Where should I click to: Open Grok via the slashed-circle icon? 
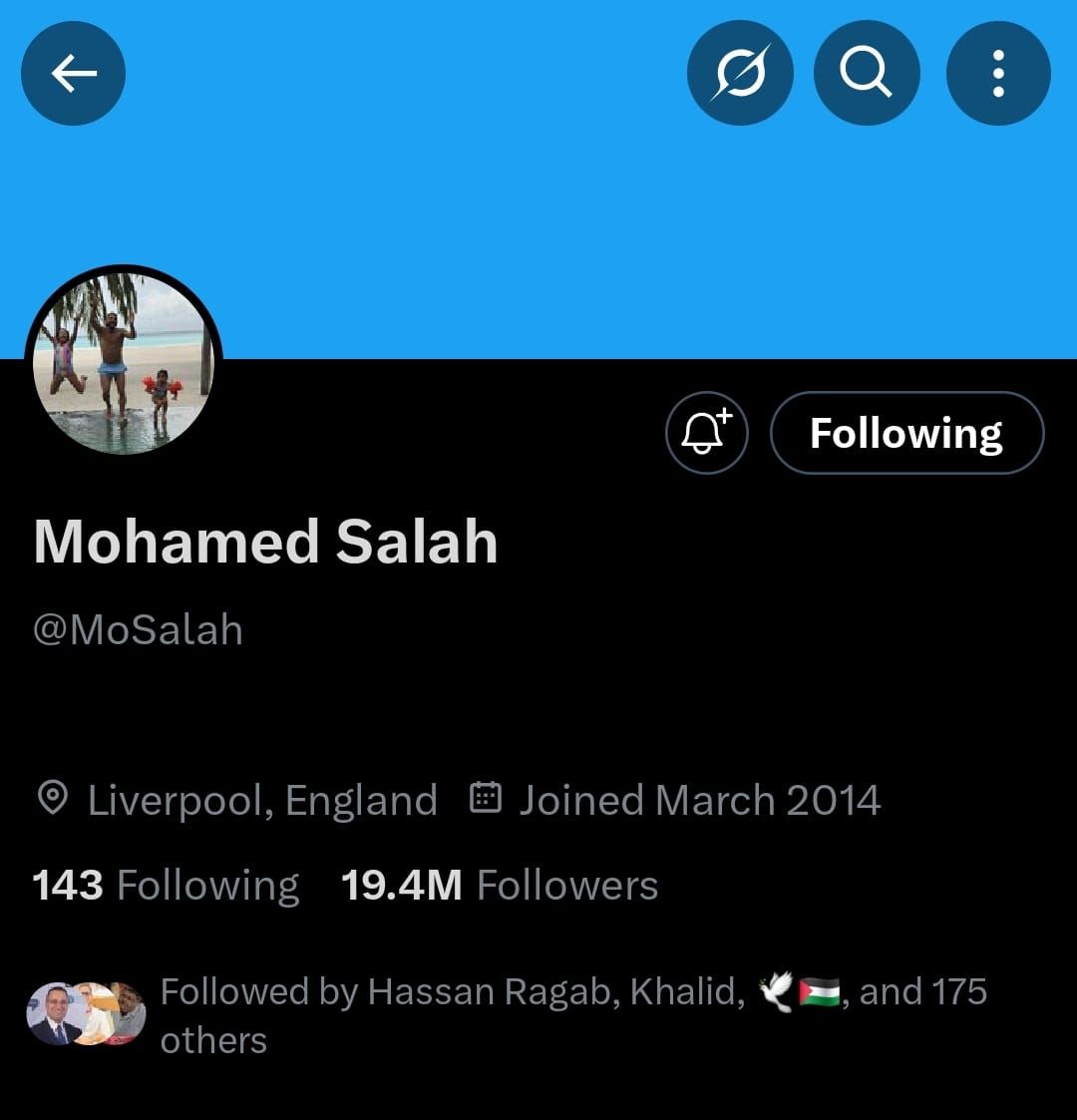pyautogui.click(x=740, y=73)
